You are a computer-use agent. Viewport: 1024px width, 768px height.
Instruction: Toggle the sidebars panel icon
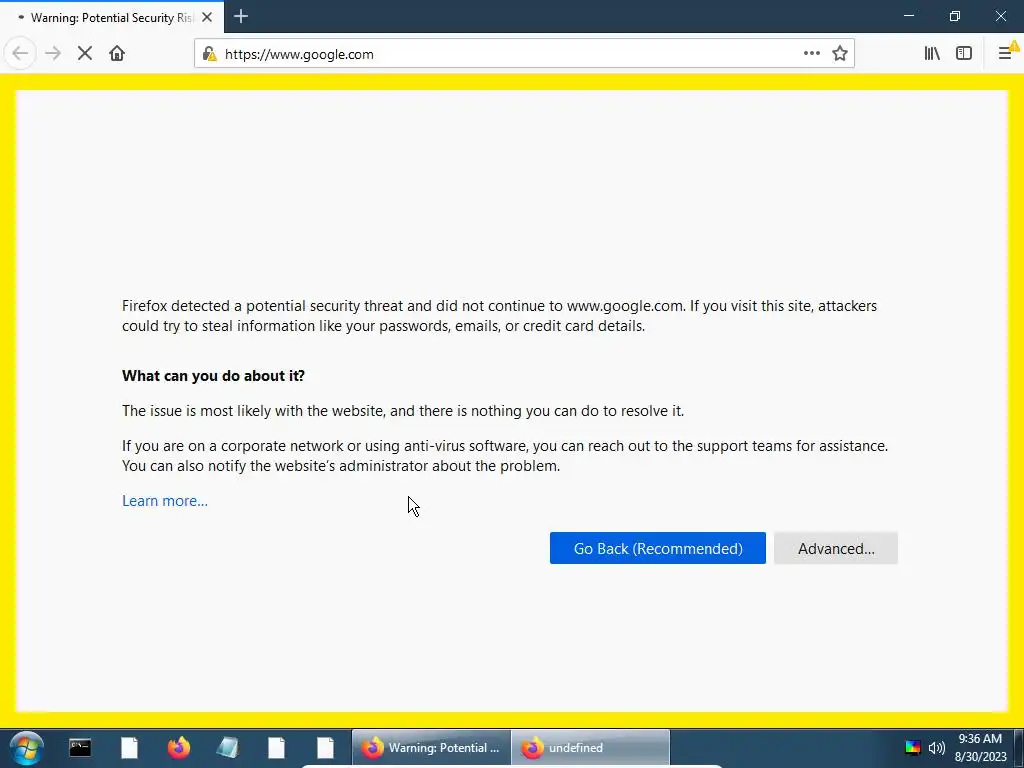pyautogui.click(x=964, y=54)
